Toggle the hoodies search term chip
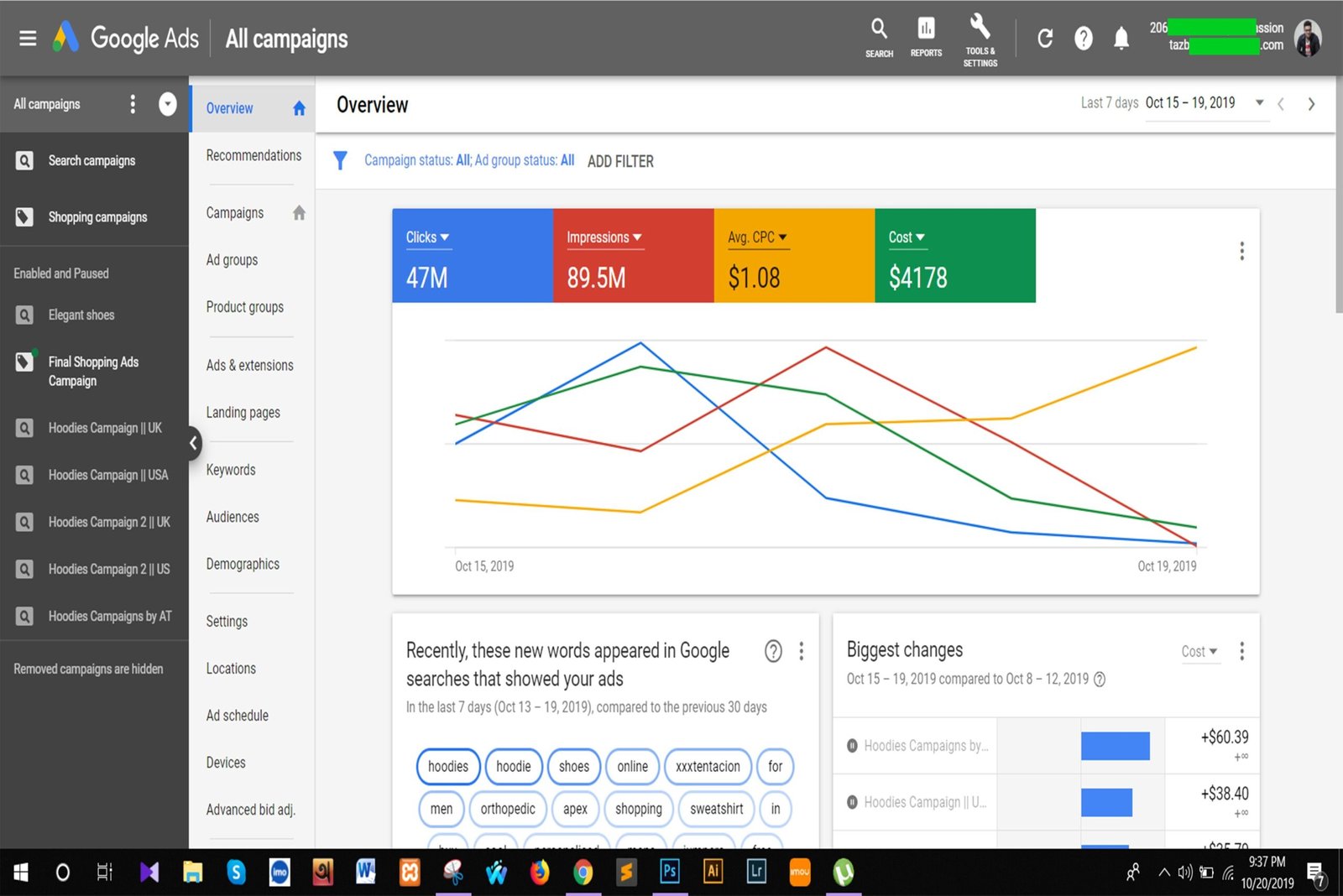This screenshot has height=896, width=1343. pos(448,766)
